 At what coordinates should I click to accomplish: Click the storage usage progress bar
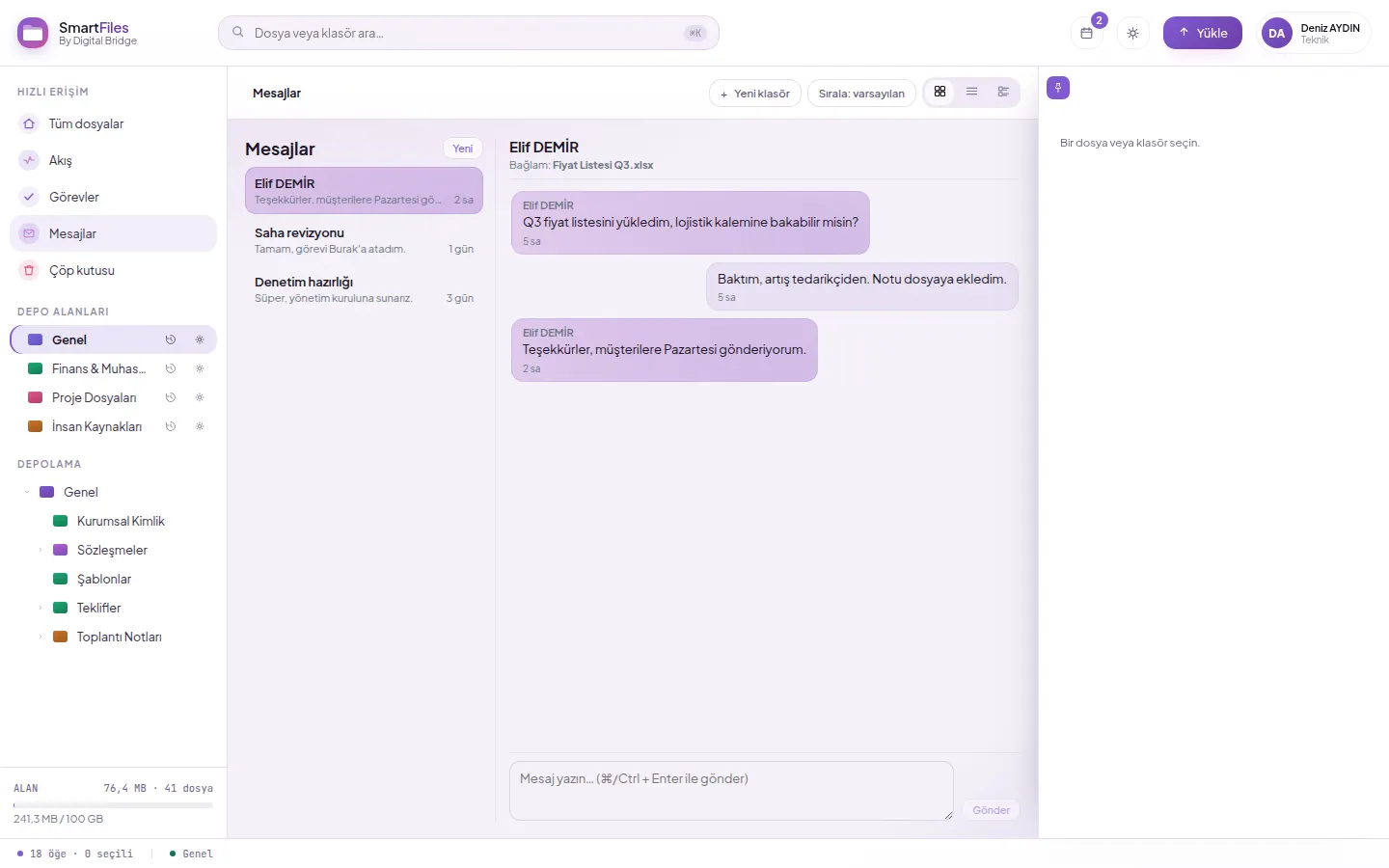[x=113, y=804]
